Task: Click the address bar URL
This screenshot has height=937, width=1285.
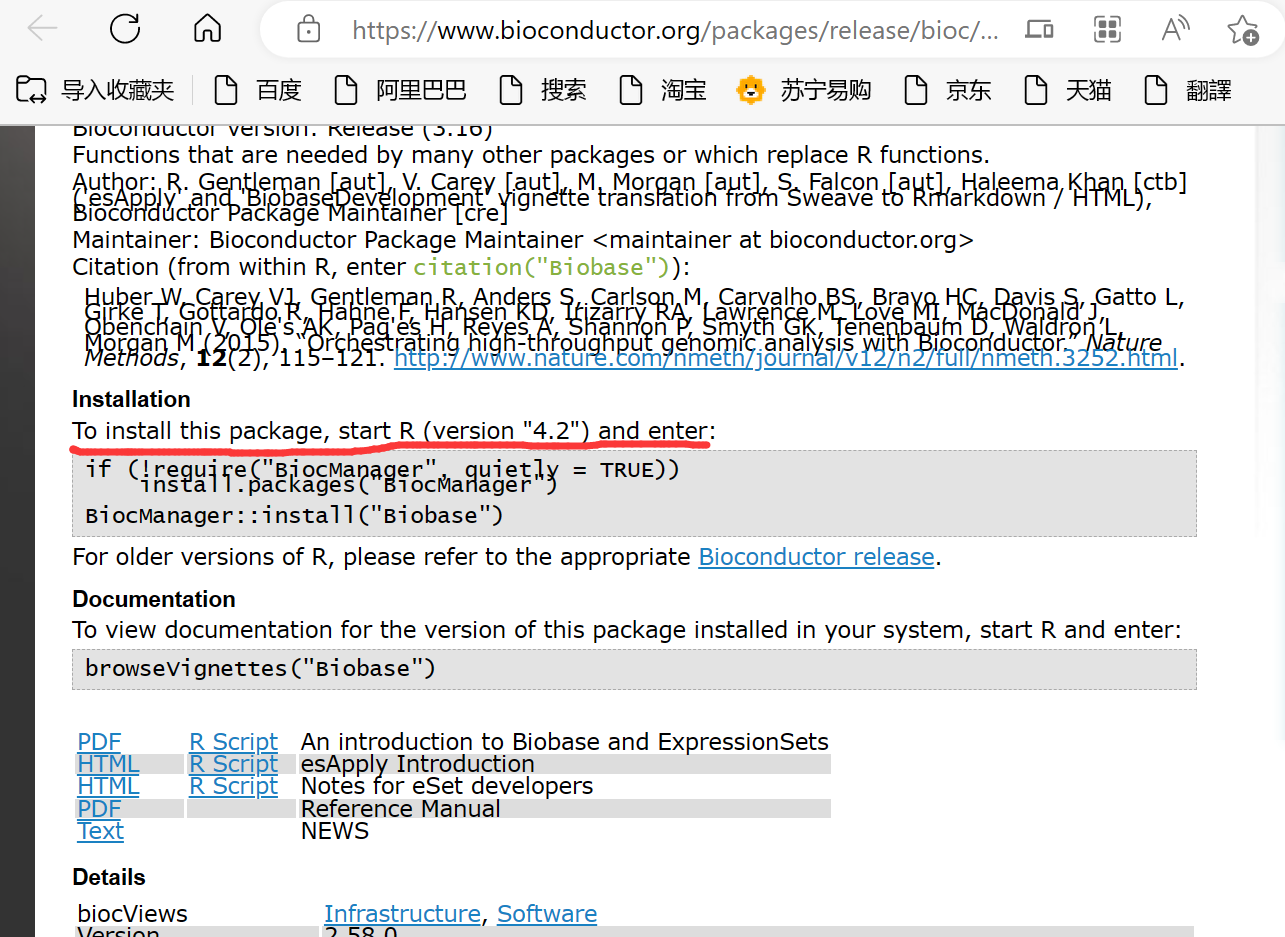Action: pos(675,30)
